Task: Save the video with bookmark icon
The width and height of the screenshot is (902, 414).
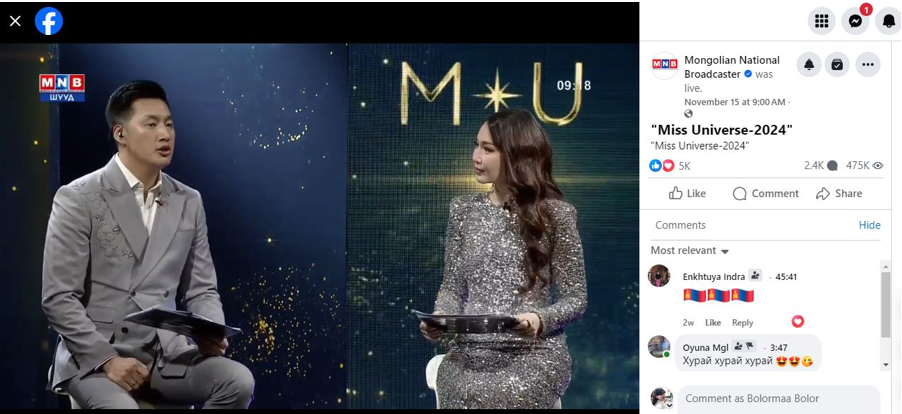Action: (837, 64)
